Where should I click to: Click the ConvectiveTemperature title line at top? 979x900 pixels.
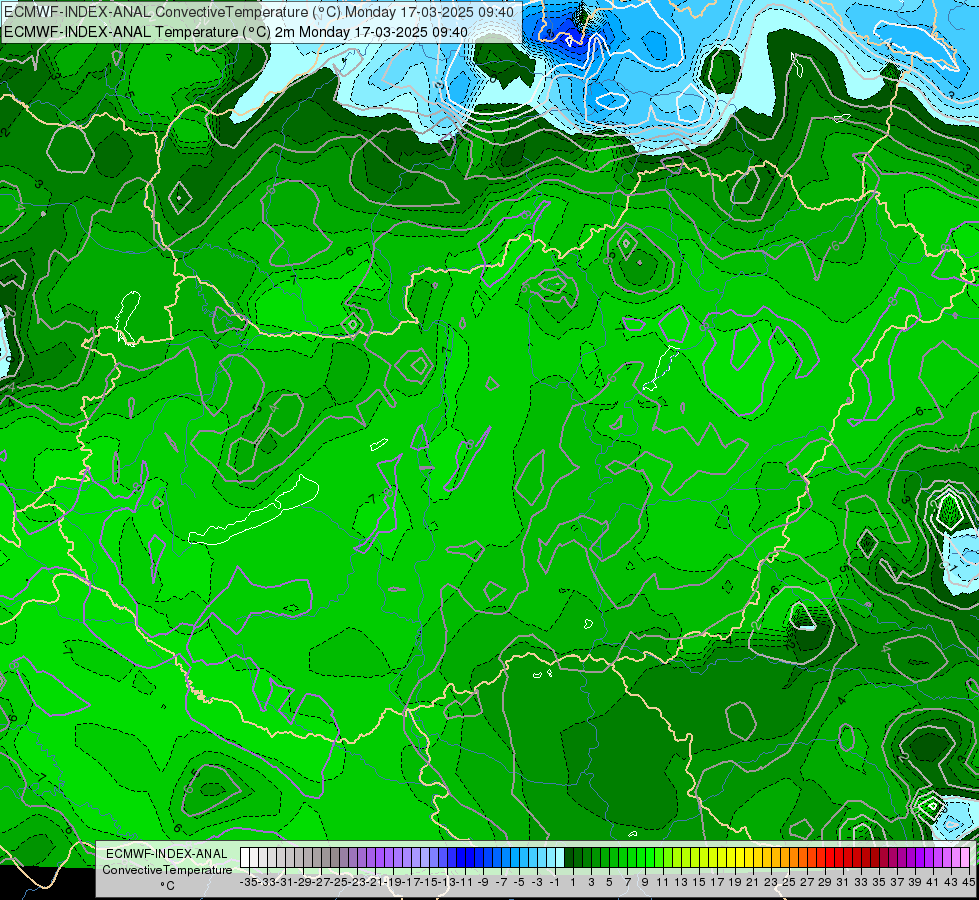coord(259,12)
